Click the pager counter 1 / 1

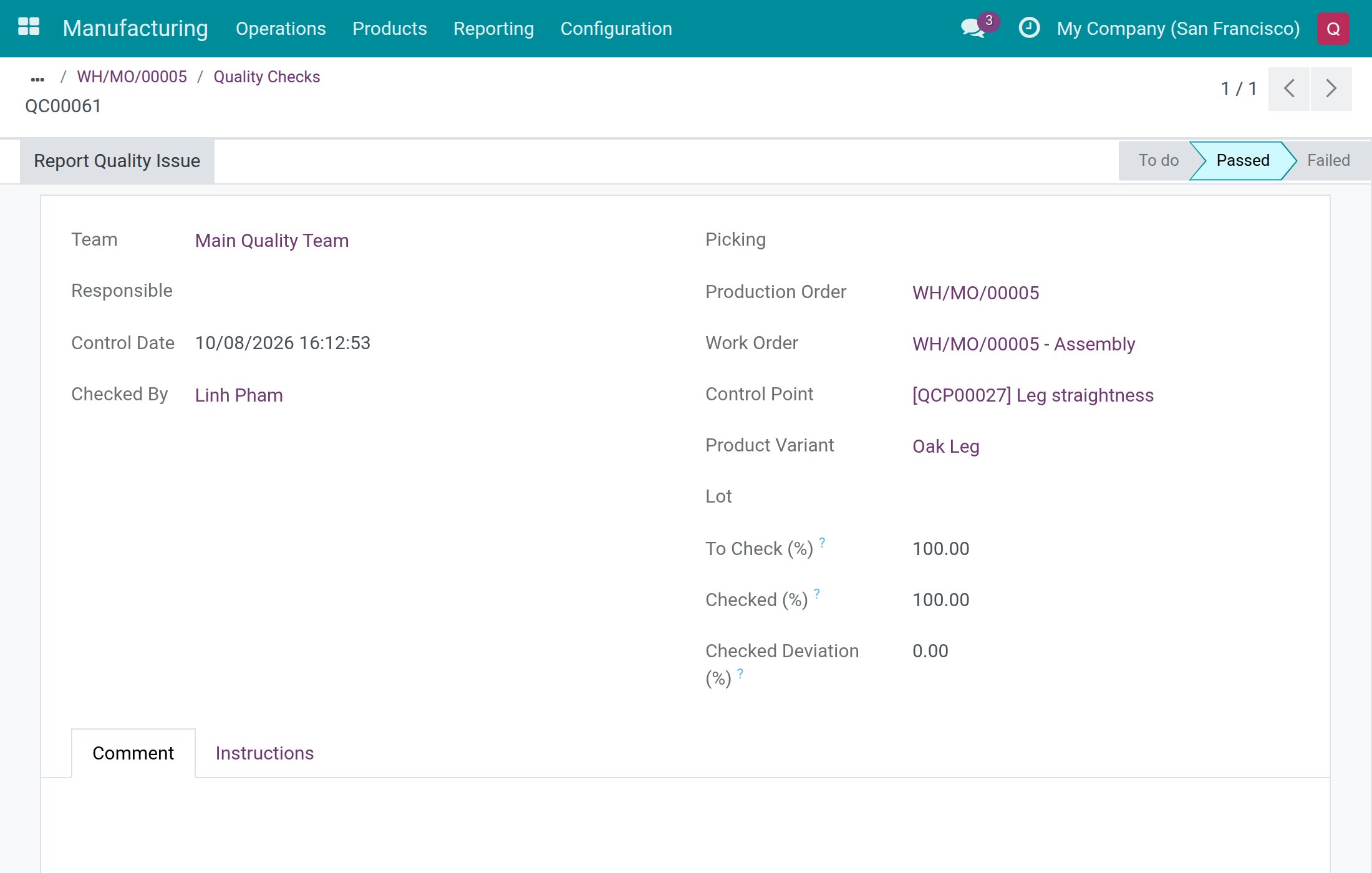[1239, 89]
